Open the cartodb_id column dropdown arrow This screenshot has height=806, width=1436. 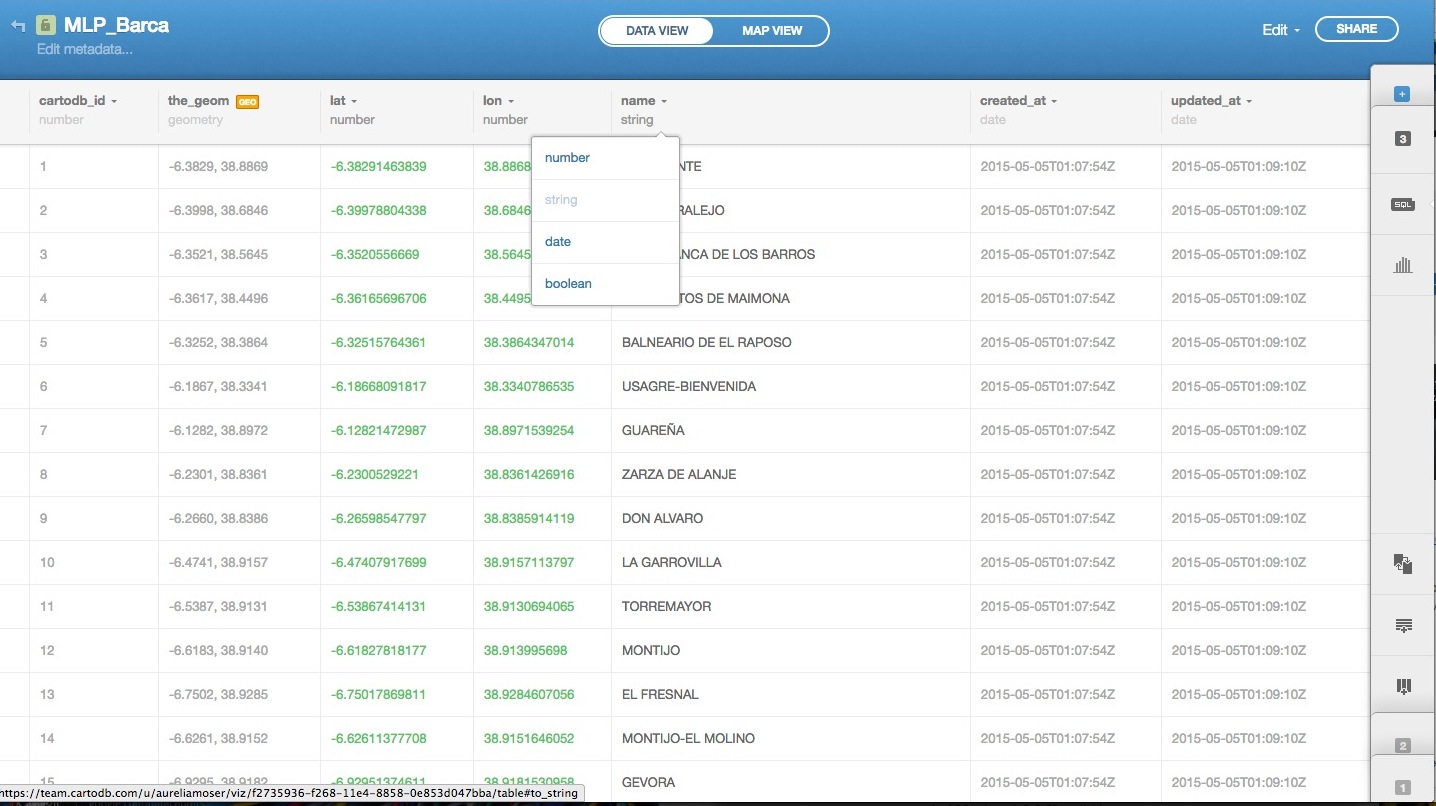pos(114,101)
